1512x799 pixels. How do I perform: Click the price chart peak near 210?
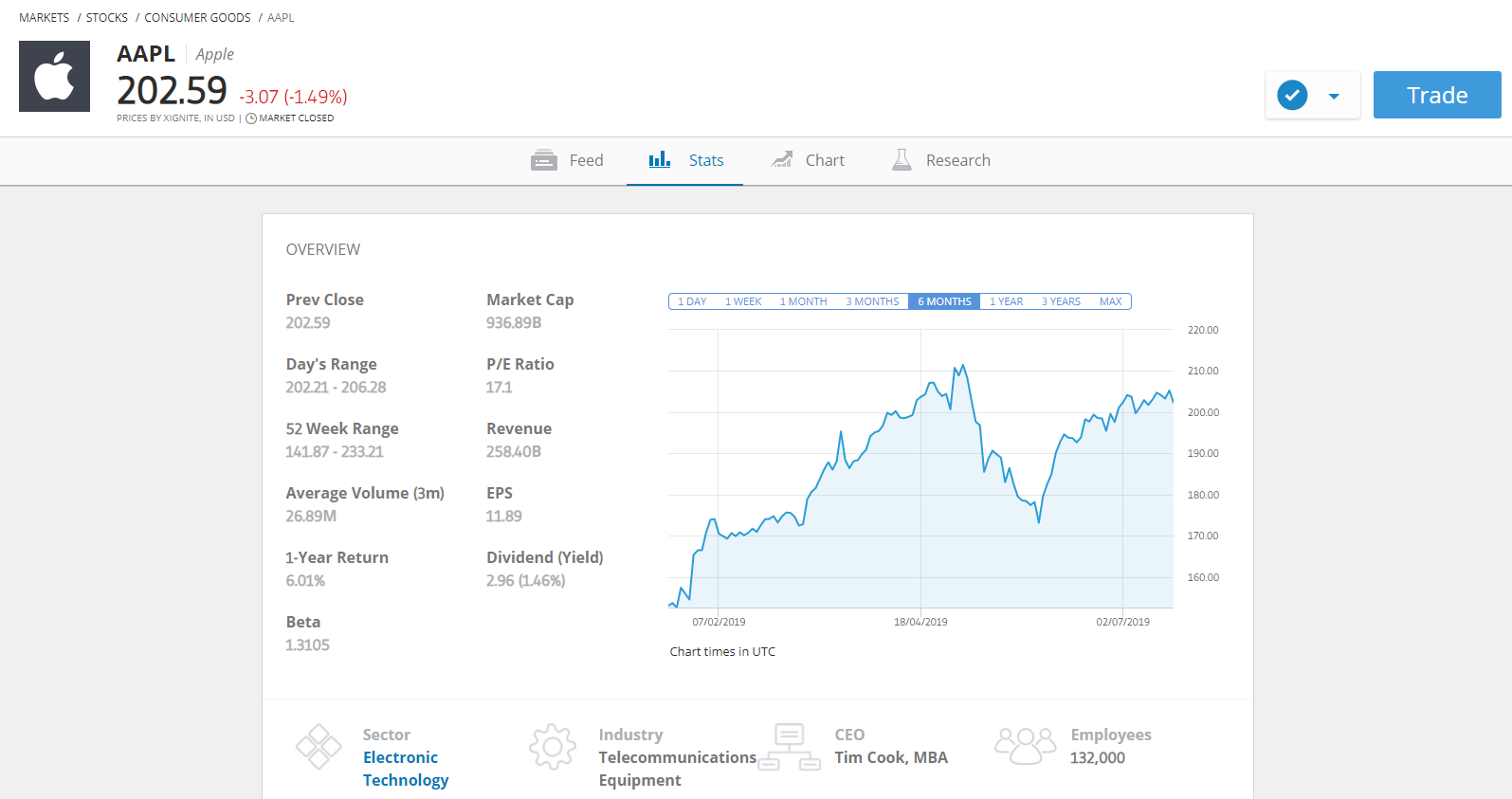point(963,366)
